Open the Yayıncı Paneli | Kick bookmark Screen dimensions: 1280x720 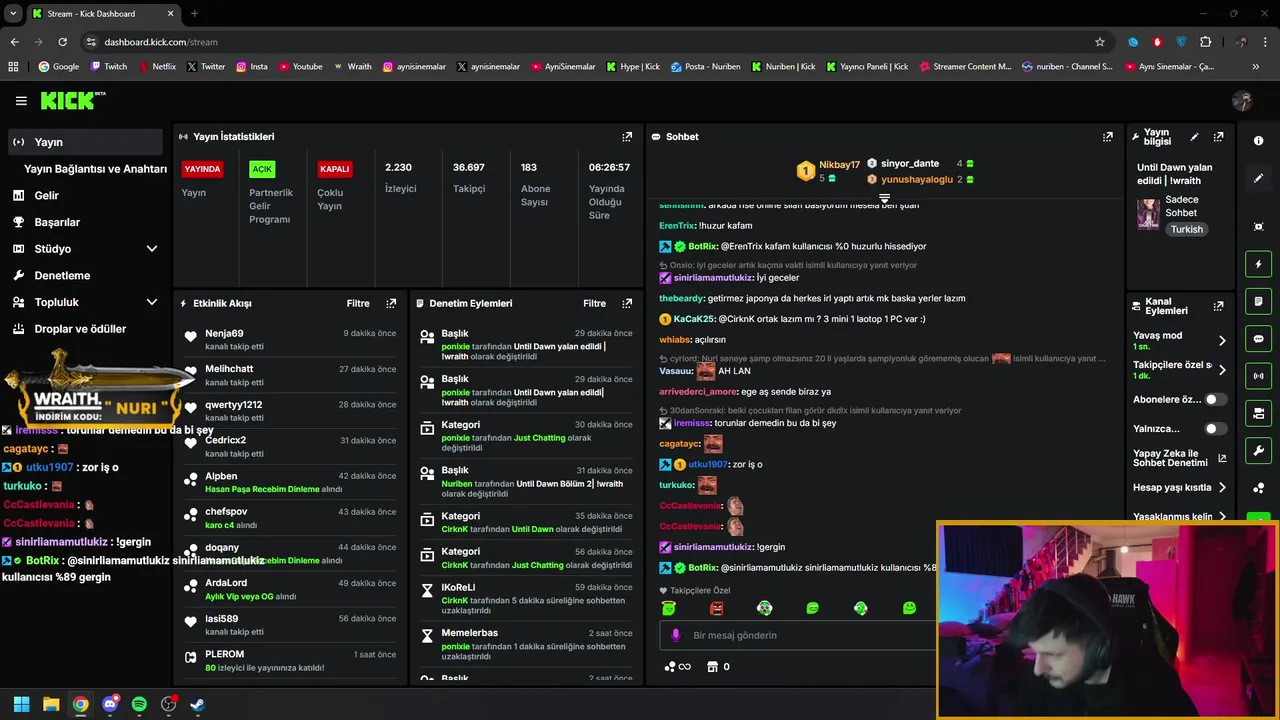click(x=866, y=67)
